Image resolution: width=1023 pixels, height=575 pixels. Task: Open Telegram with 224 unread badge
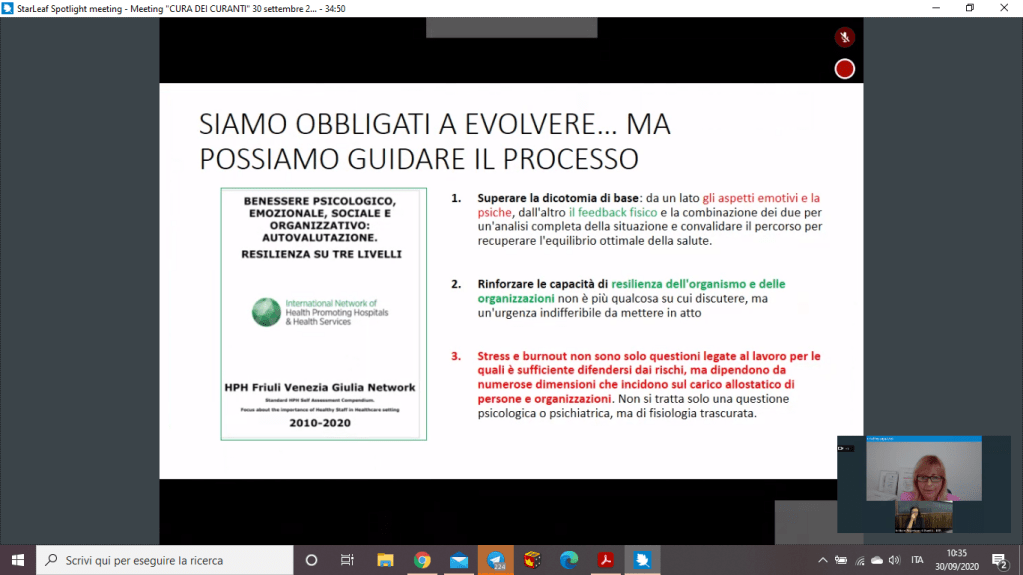tap(495, 560)
